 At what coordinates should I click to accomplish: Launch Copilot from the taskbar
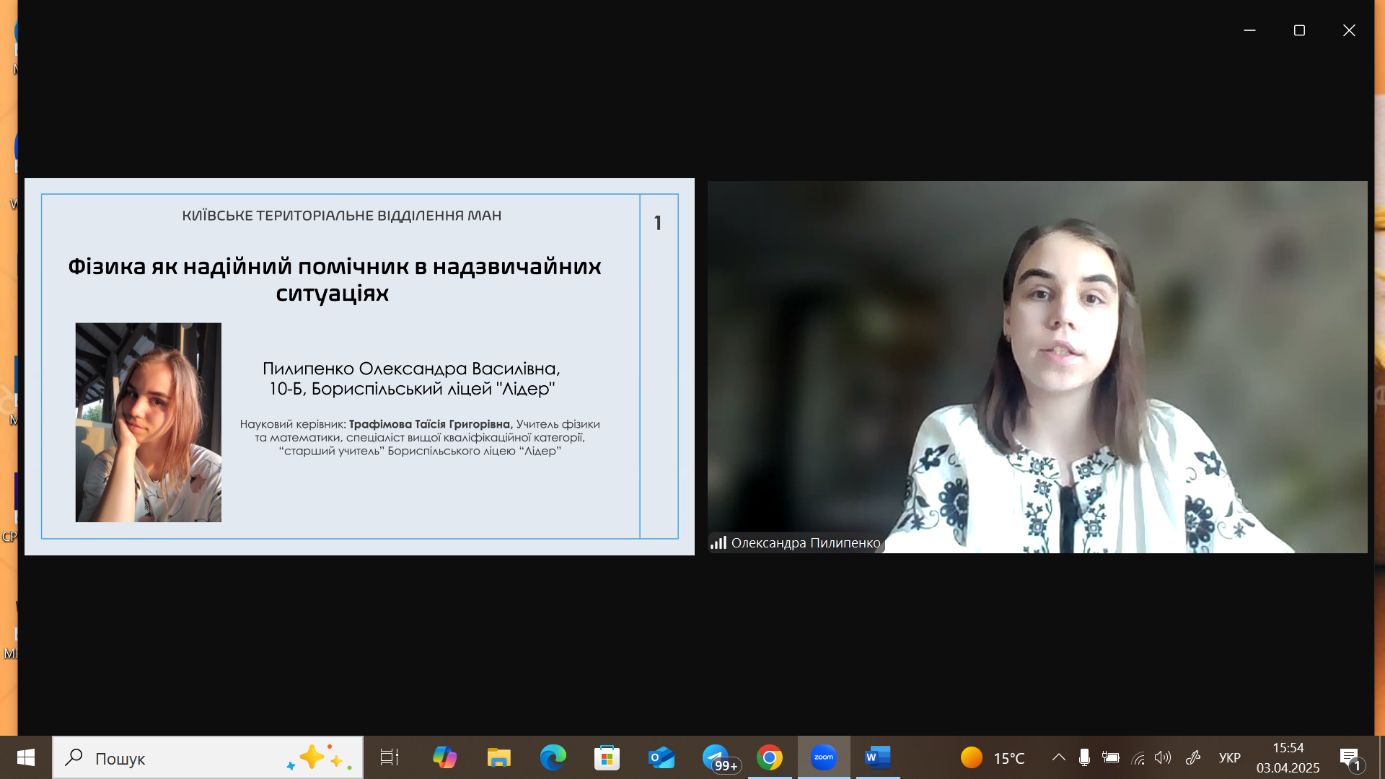445,758
